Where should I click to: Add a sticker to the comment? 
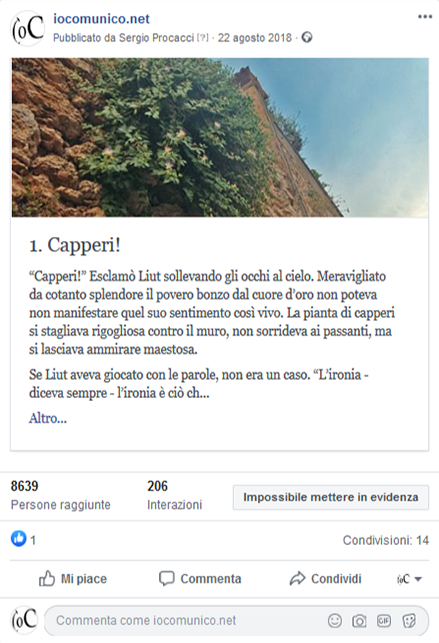(x=409, y=621)
